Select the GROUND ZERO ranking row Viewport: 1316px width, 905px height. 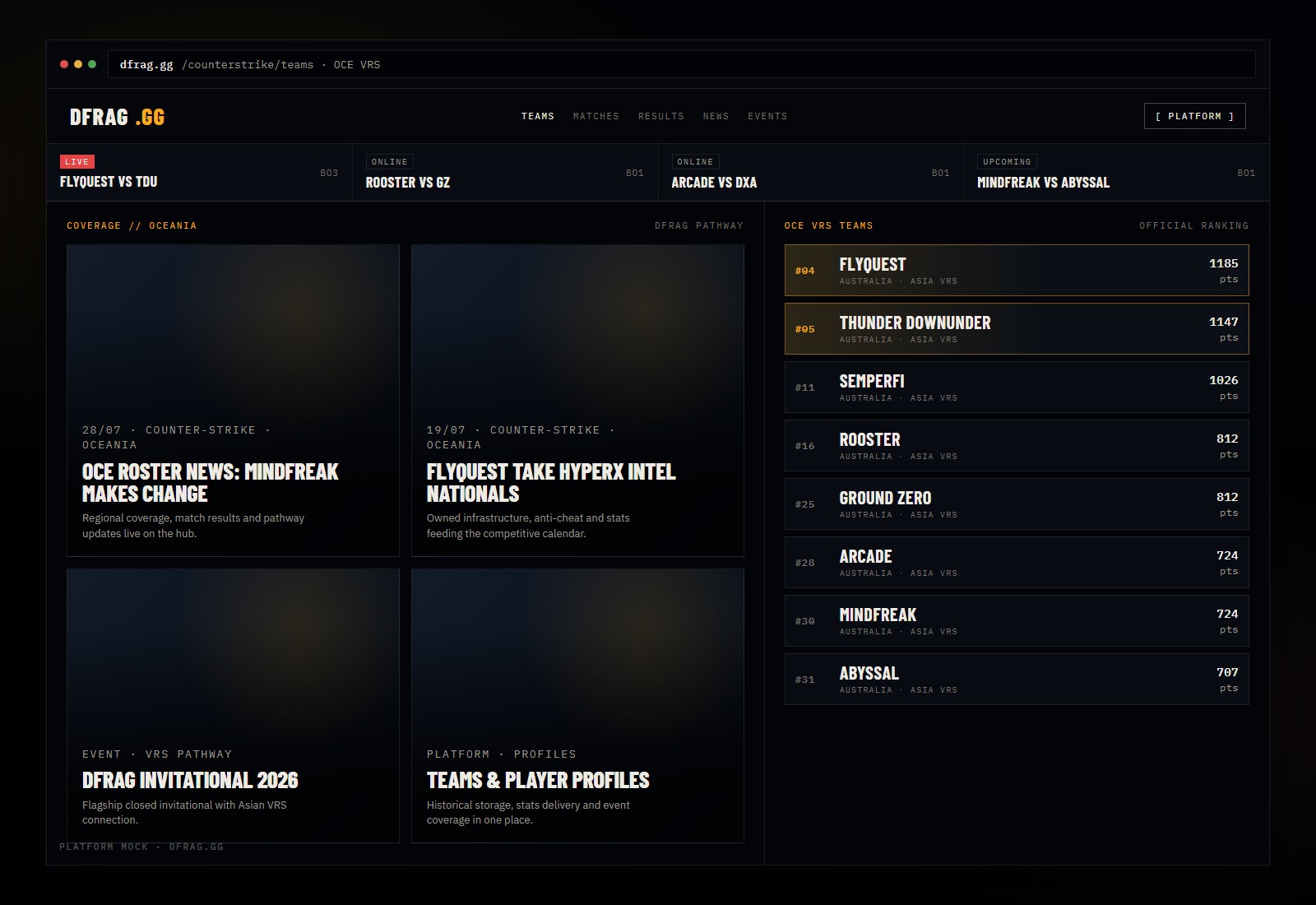click(1017, 504)
